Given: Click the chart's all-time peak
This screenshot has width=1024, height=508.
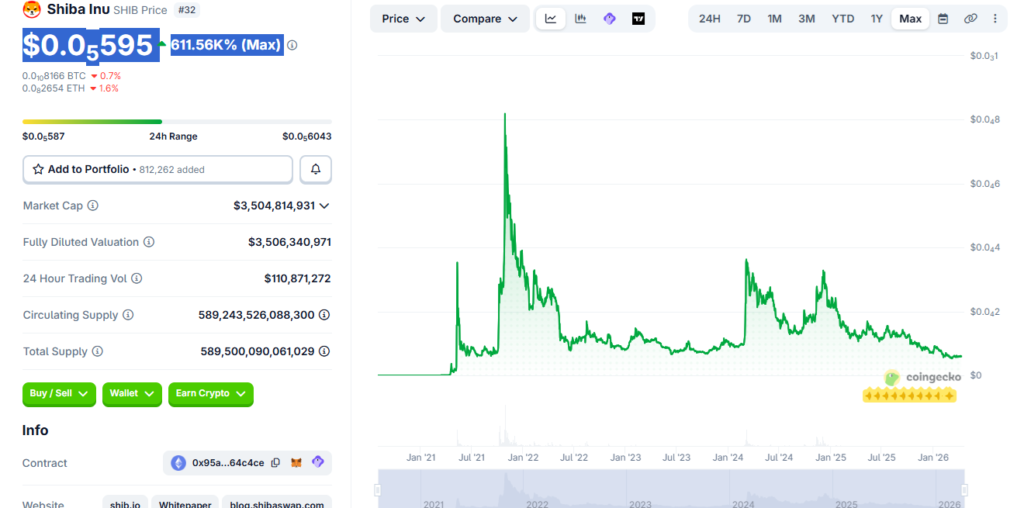Looking at the screenshot, I should click(x=505, y=114).
